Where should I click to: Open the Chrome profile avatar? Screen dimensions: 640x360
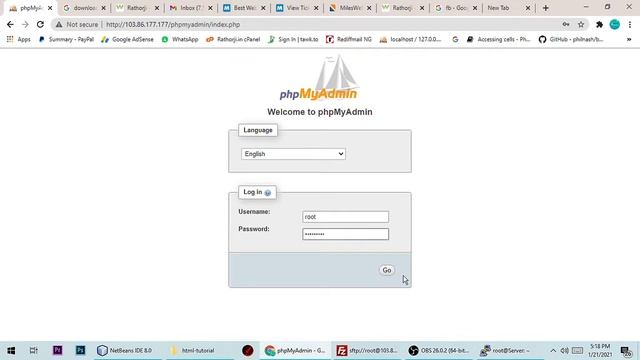pos(615,24)
